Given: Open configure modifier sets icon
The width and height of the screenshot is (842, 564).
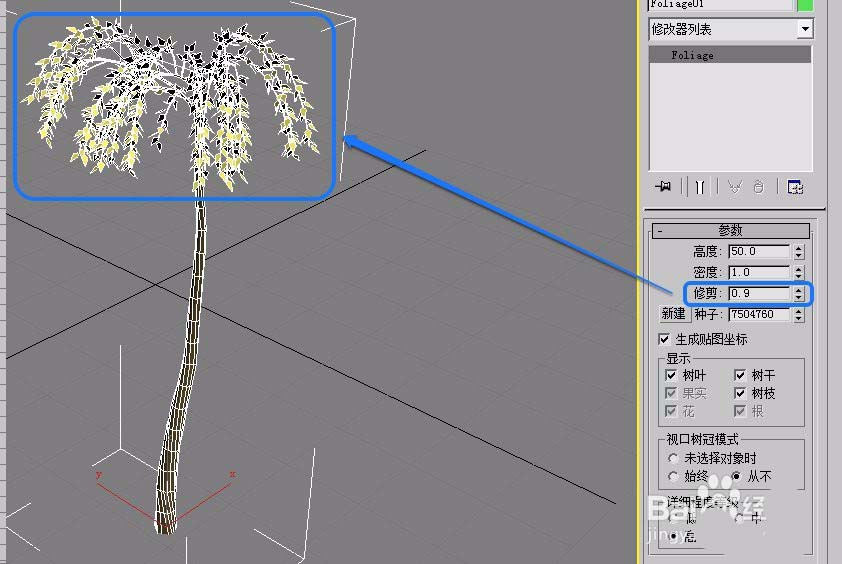Looking at the screenshot, I should [x=795, y=187].
